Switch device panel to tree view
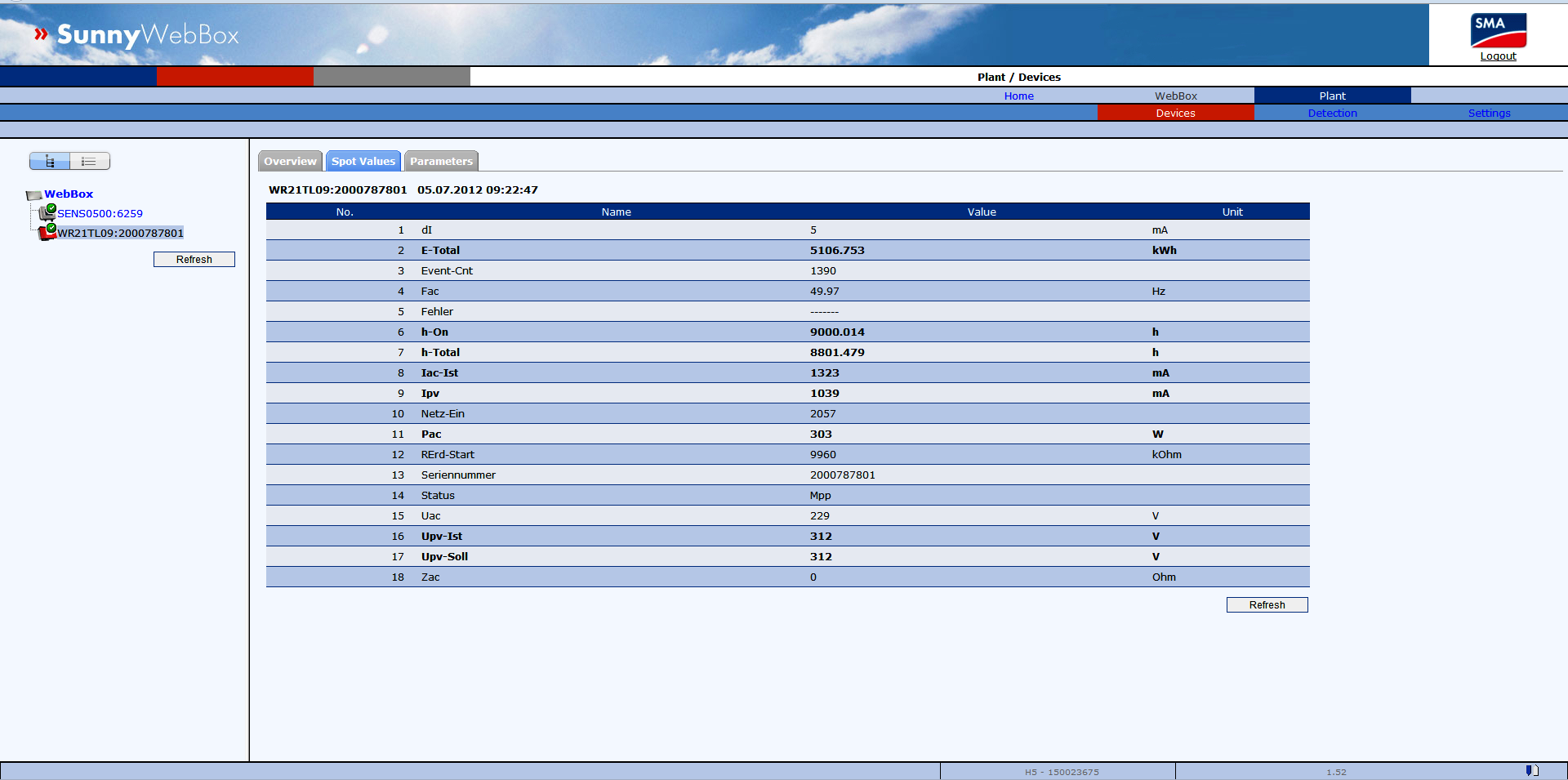 tap(50, 161)
